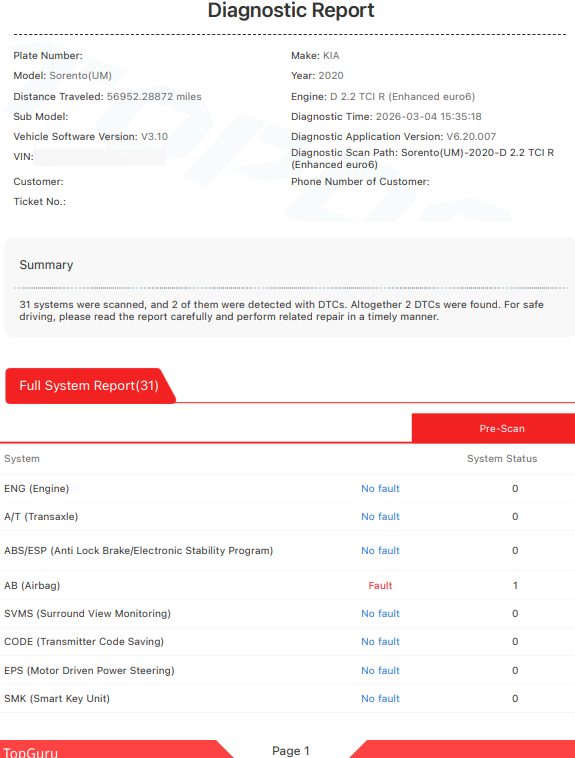Click the blank VIN field

click(x=99, y=157)
